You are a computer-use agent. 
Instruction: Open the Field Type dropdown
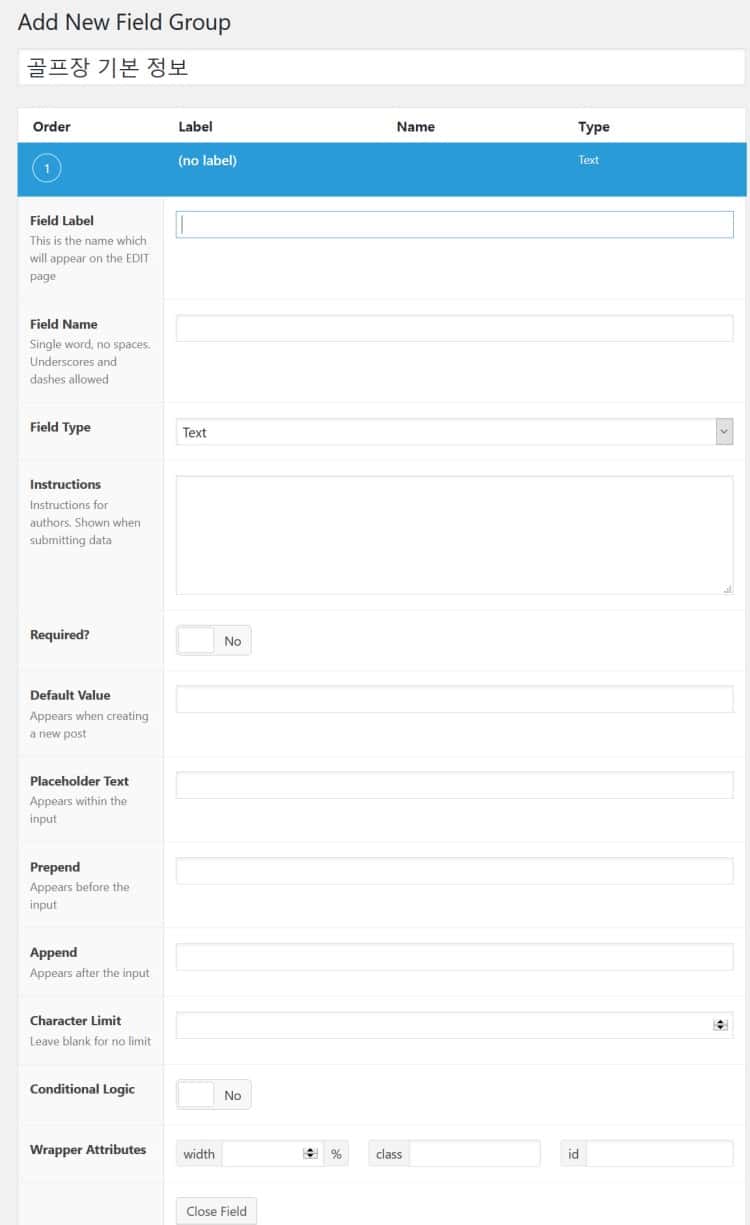[x=454, y=432]
